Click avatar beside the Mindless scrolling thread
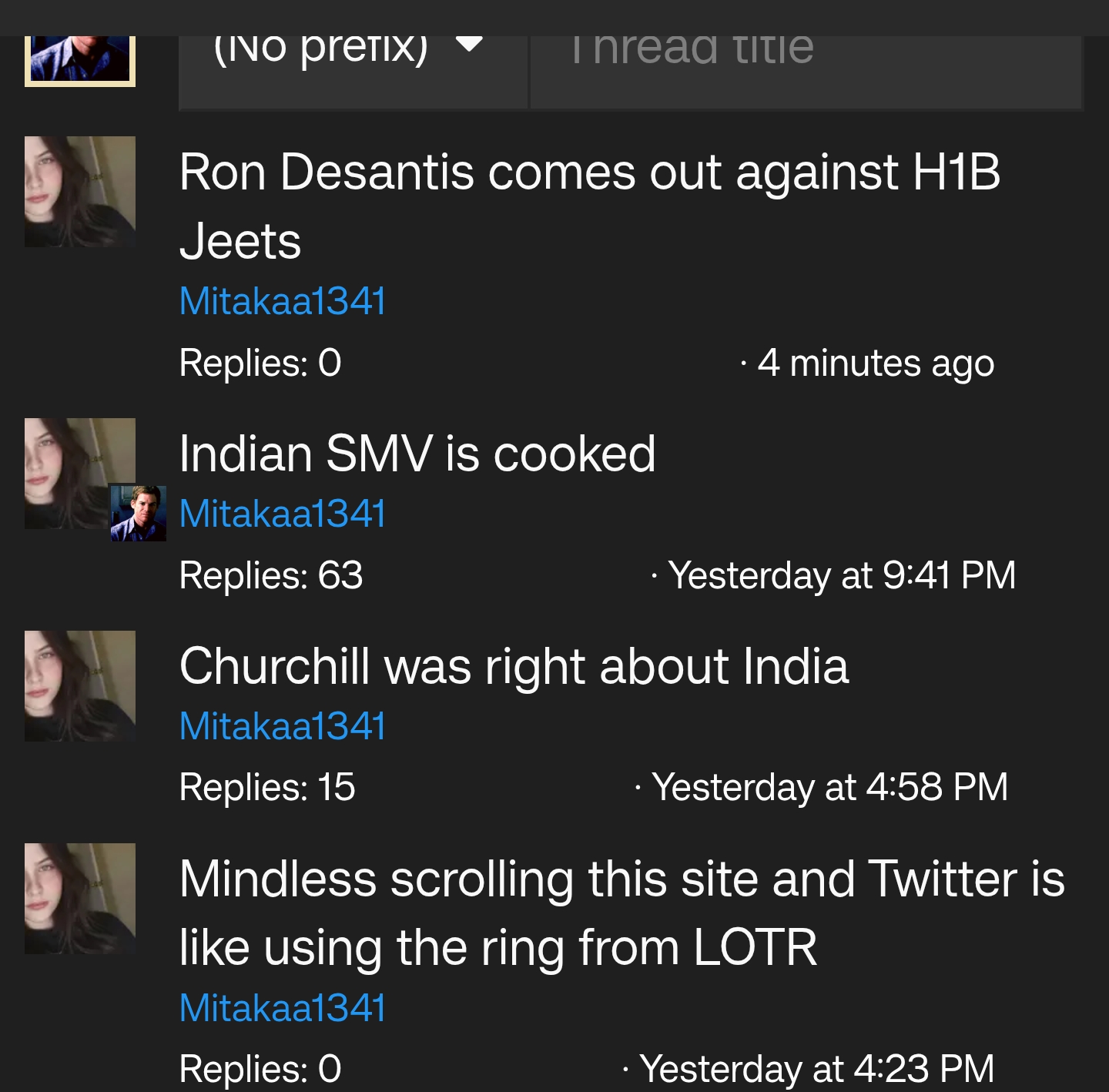The height and width of the screenshot is (1092, 1109). (x=80, y=899)
